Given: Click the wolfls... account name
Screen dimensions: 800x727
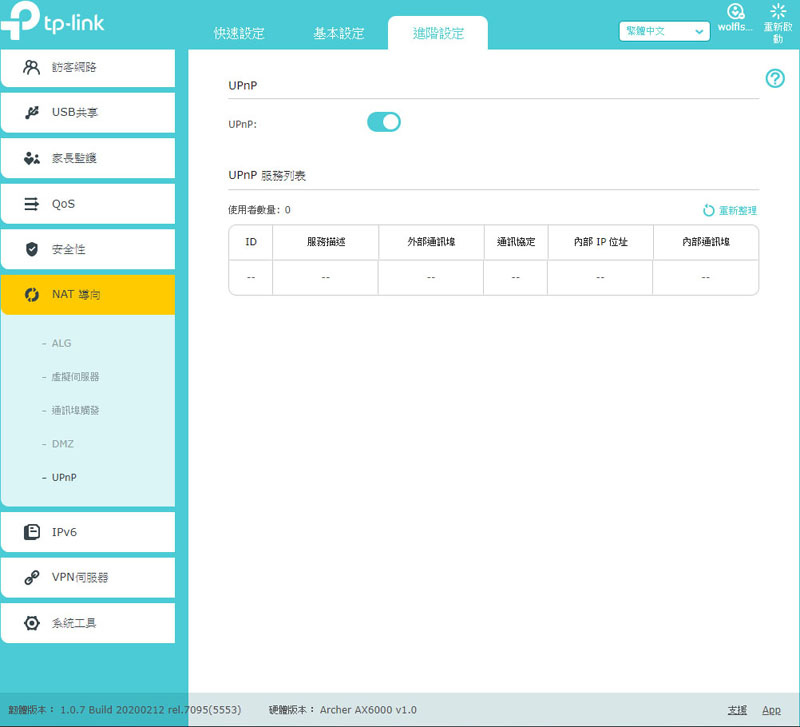Looking at the screenshot, I should click(x=735, y=27).
